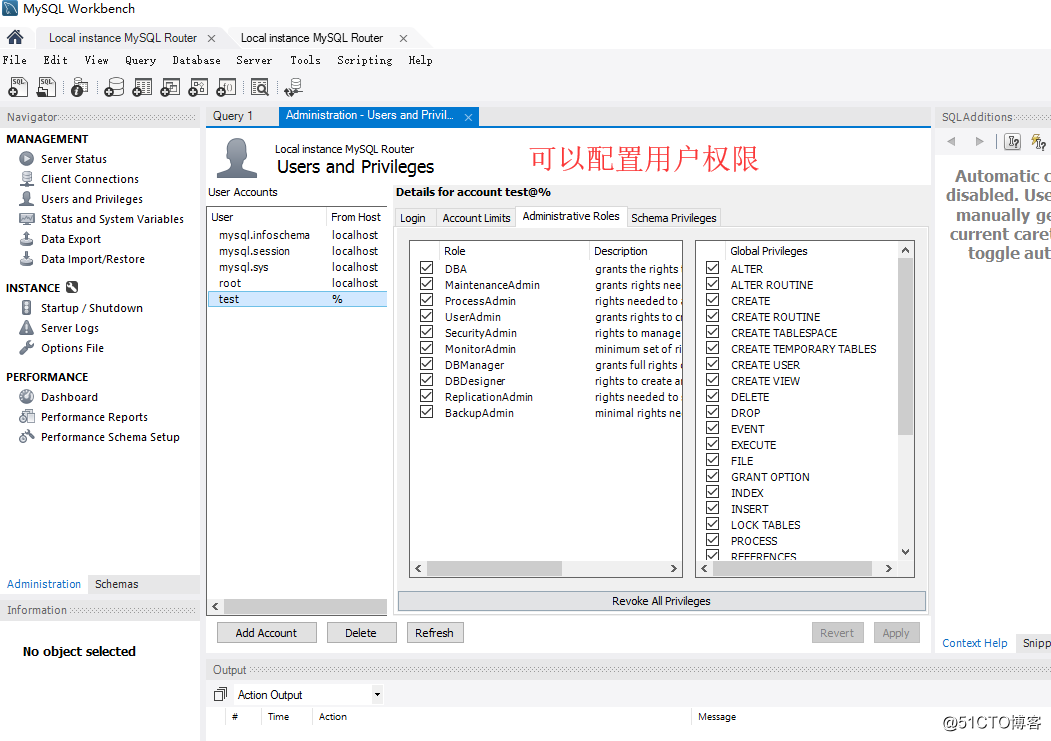Screen dimensions: 1051x741
Task: Click the Role list horizontal scrollbar thumb
Action: click(494, 568)
